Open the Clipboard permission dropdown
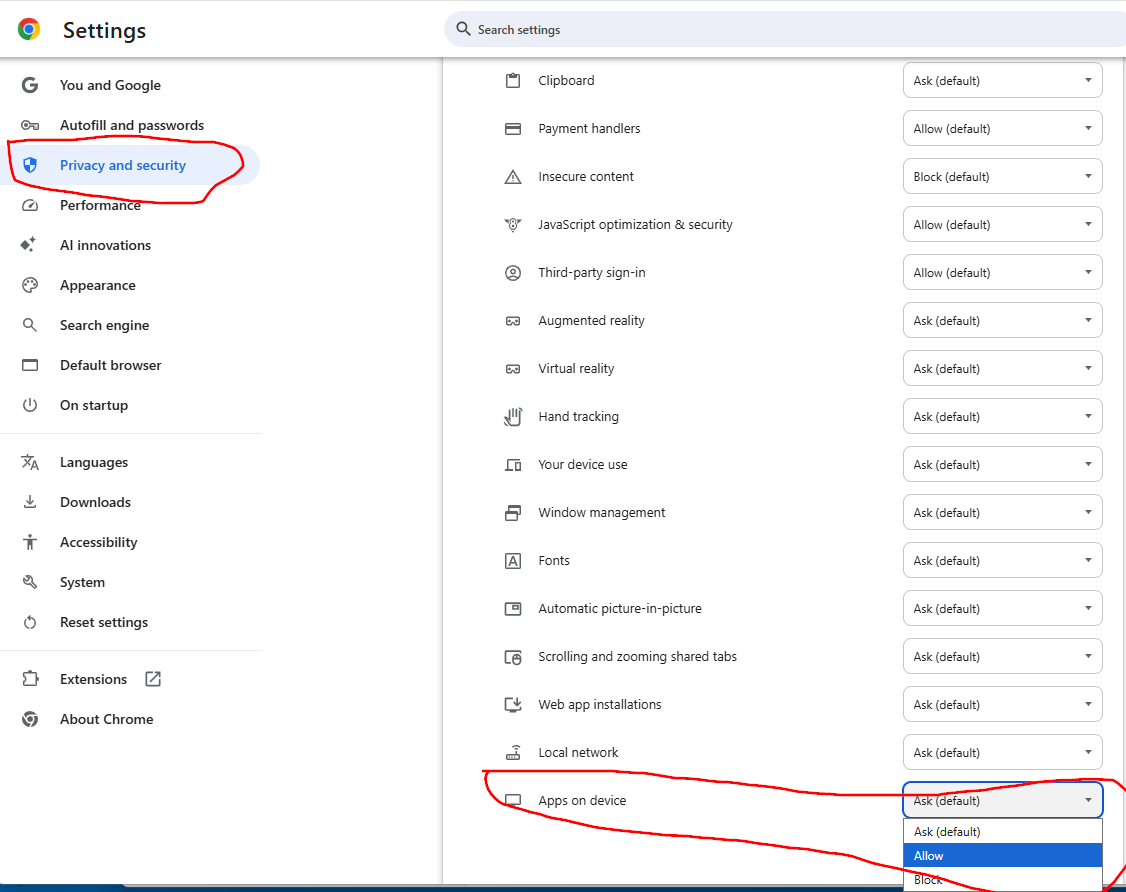Image resolution: width=1126 pixels, height=892 pixels. (1002, 80)
